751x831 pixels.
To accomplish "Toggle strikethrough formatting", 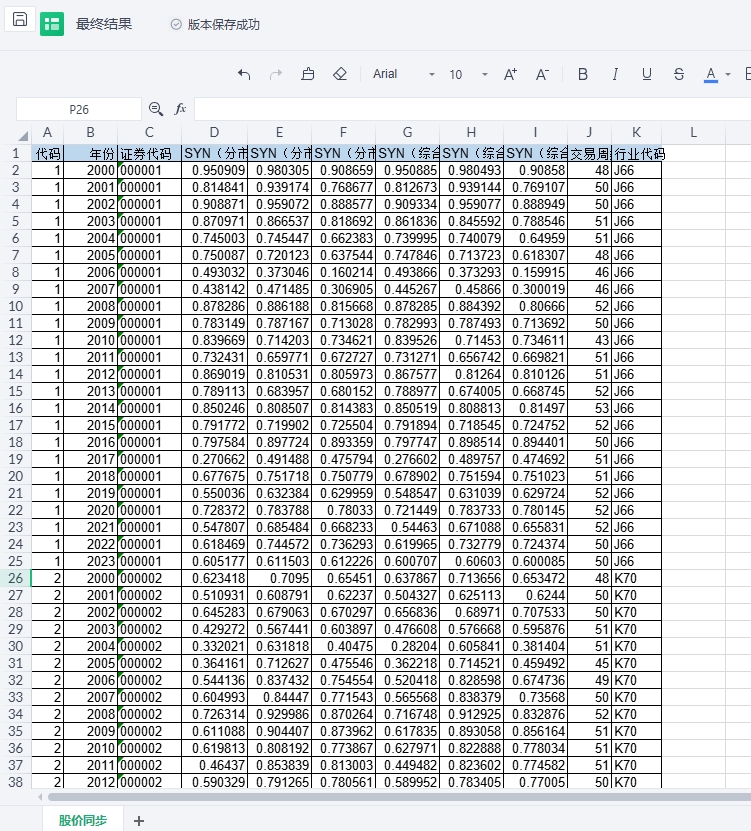I will click(679, 74).
